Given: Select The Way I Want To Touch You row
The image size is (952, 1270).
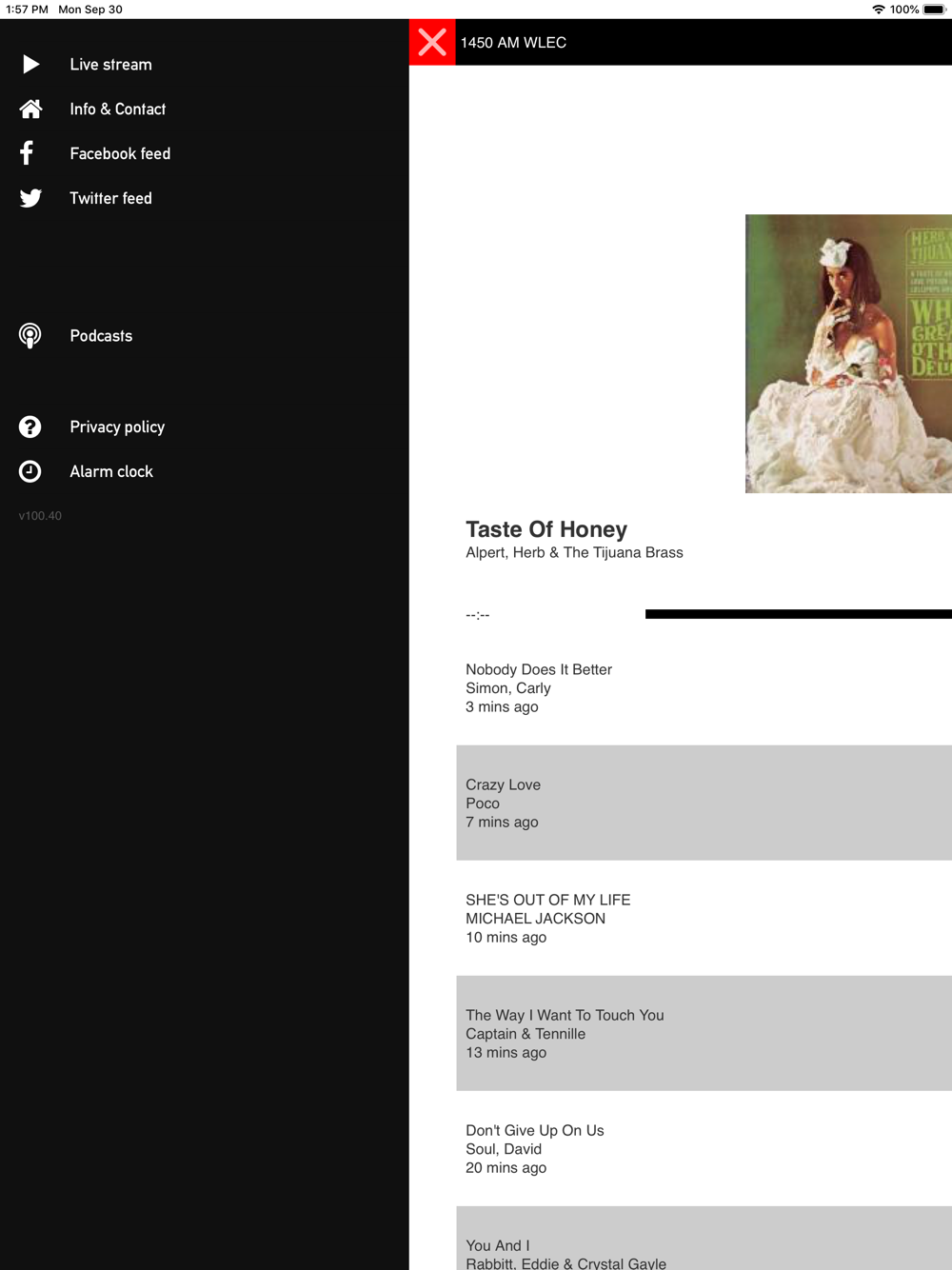Looking at the screenshot, I should 704,1033.
